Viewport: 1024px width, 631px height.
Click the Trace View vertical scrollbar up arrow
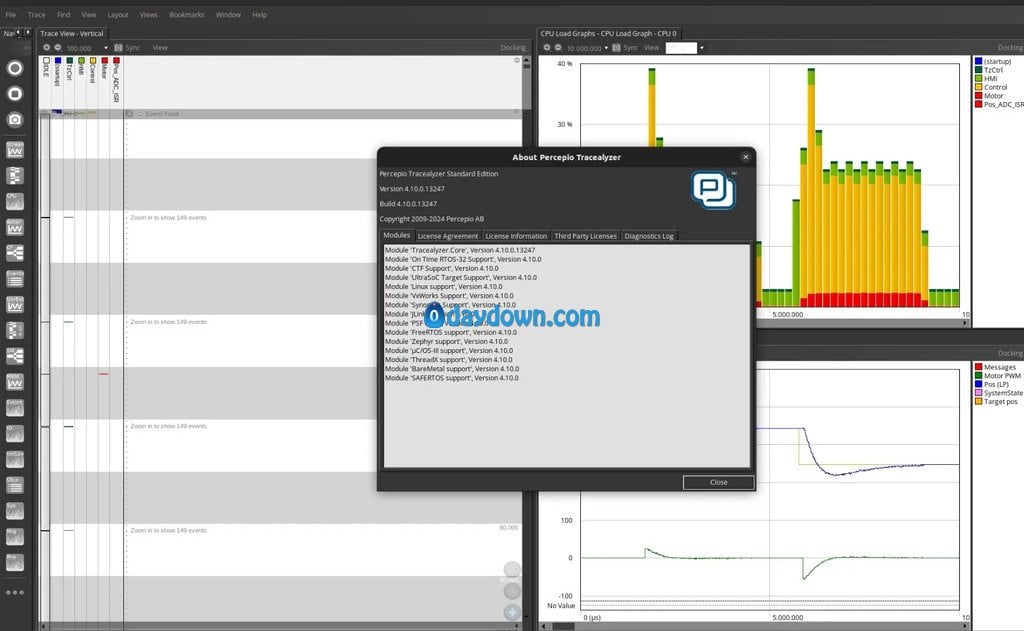click(x=526, y=60)
